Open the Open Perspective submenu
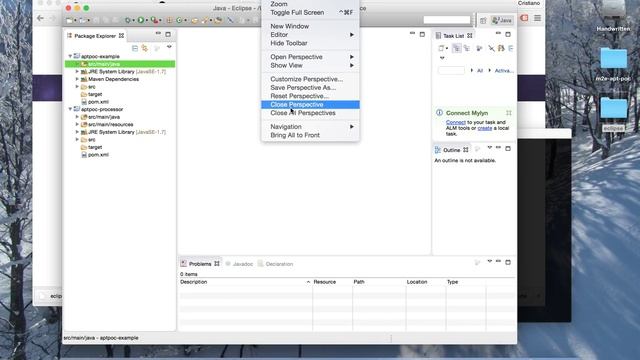The width and height of the screenshot is (640, 360). click(x=310, y=57)
